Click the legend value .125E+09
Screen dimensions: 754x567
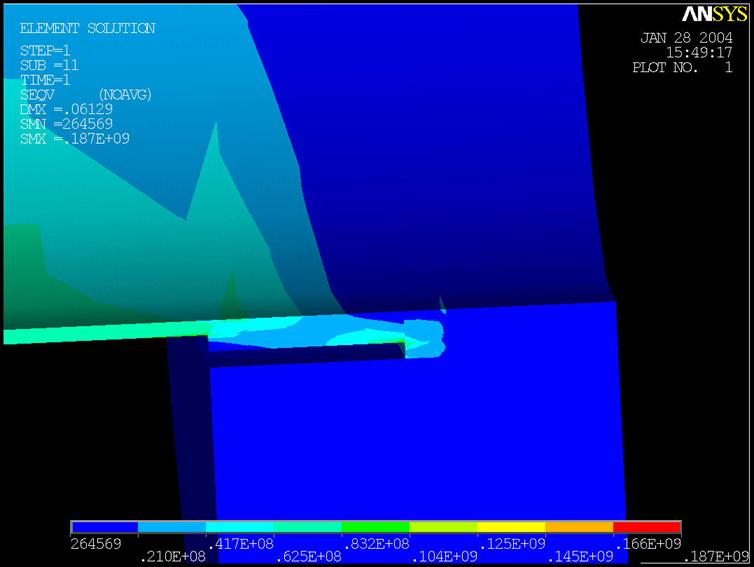[512, 544]
